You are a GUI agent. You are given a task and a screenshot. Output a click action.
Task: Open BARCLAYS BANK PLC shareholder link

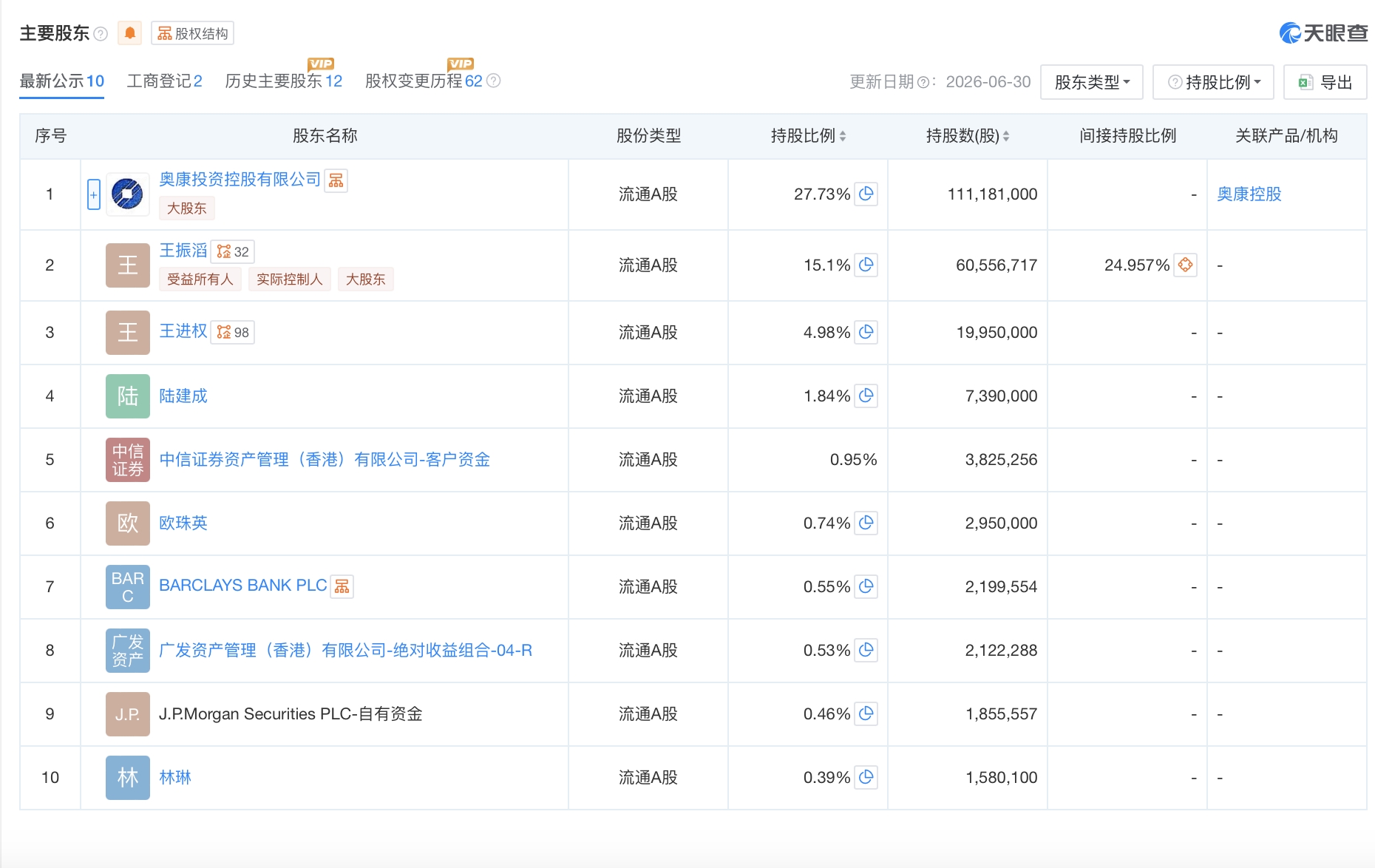tap(243, 586)
